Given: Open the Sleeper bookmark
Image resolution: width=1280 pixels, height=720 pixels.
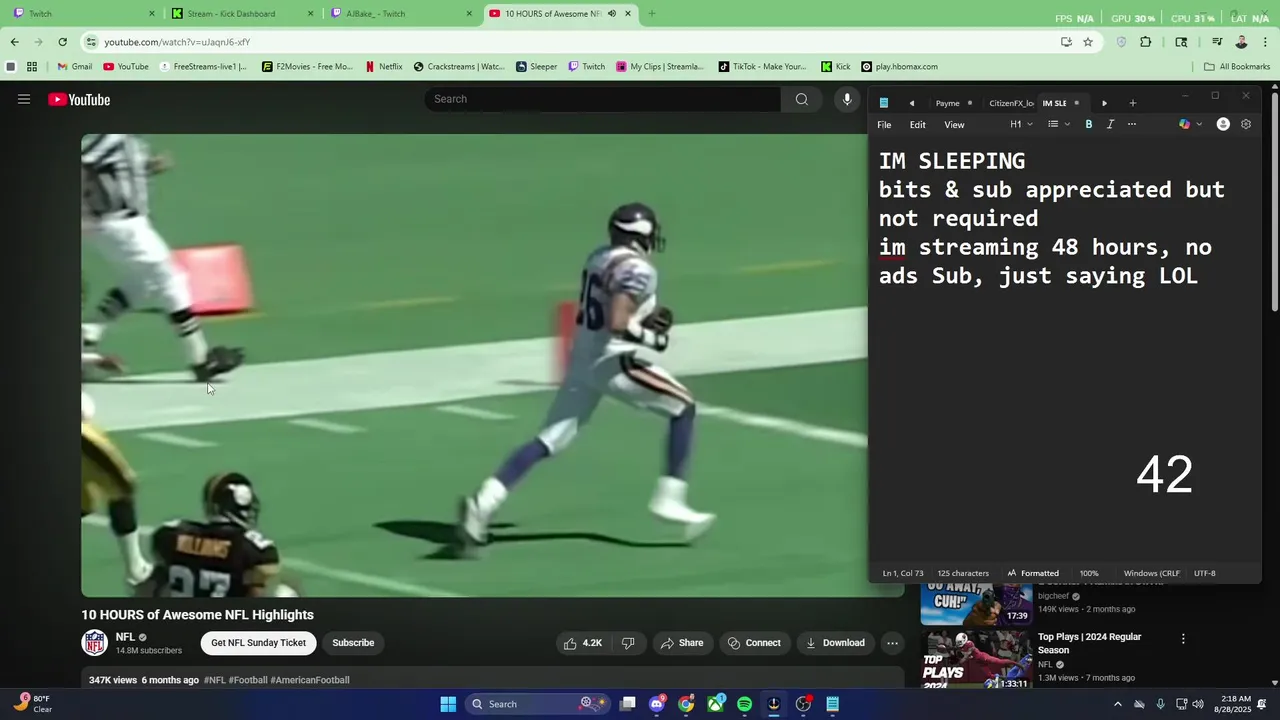Looking at the screenshot, I should (537, 67).
